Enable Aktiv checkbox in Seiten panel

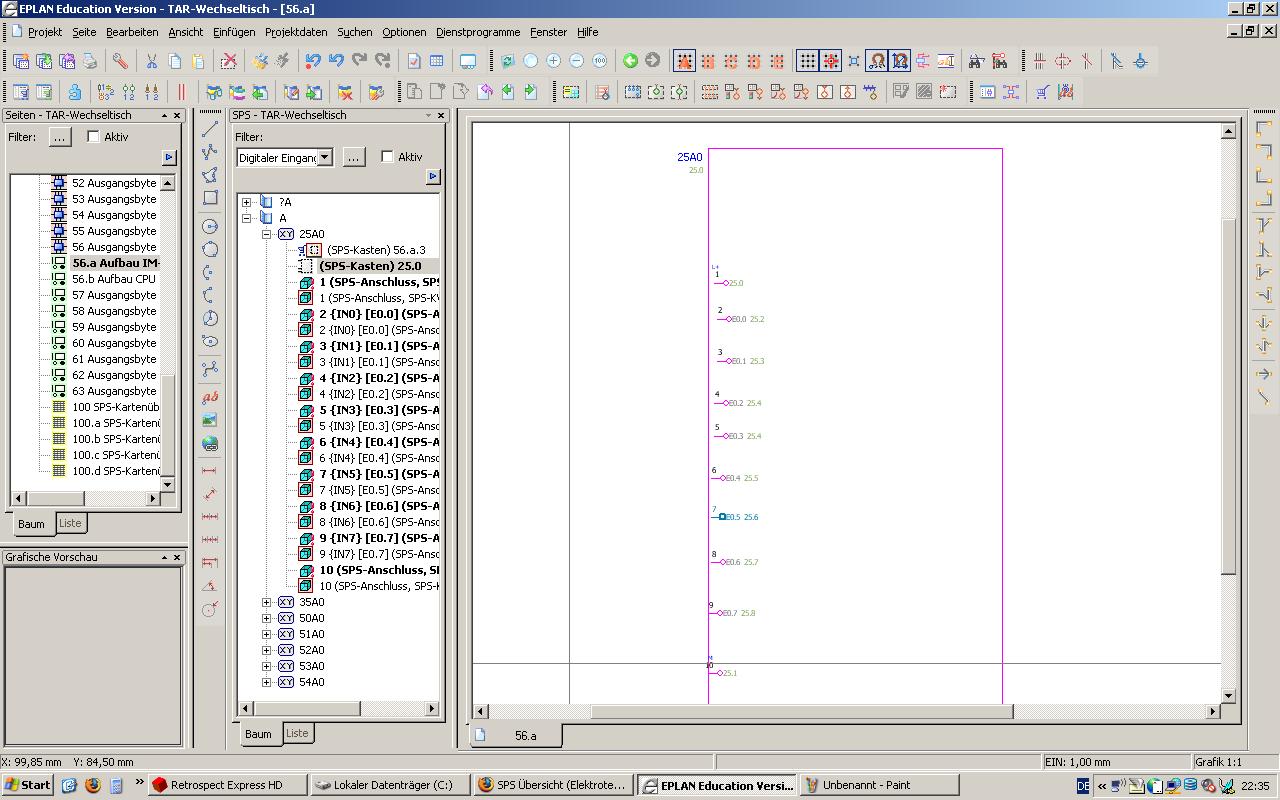click(x=94, y=137)
